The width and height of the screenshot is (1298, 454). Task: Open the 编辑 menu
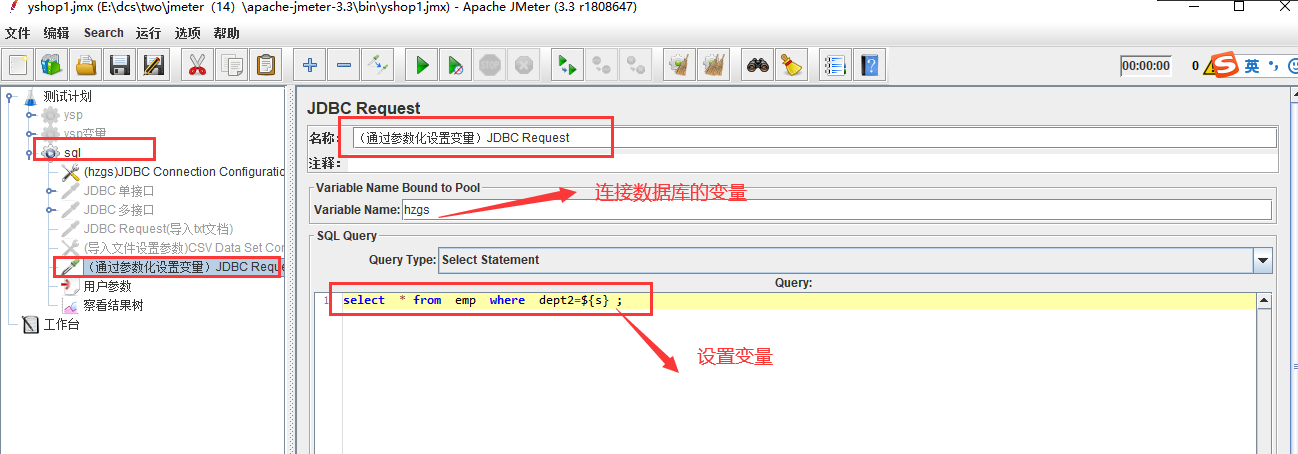coord(57,33)
